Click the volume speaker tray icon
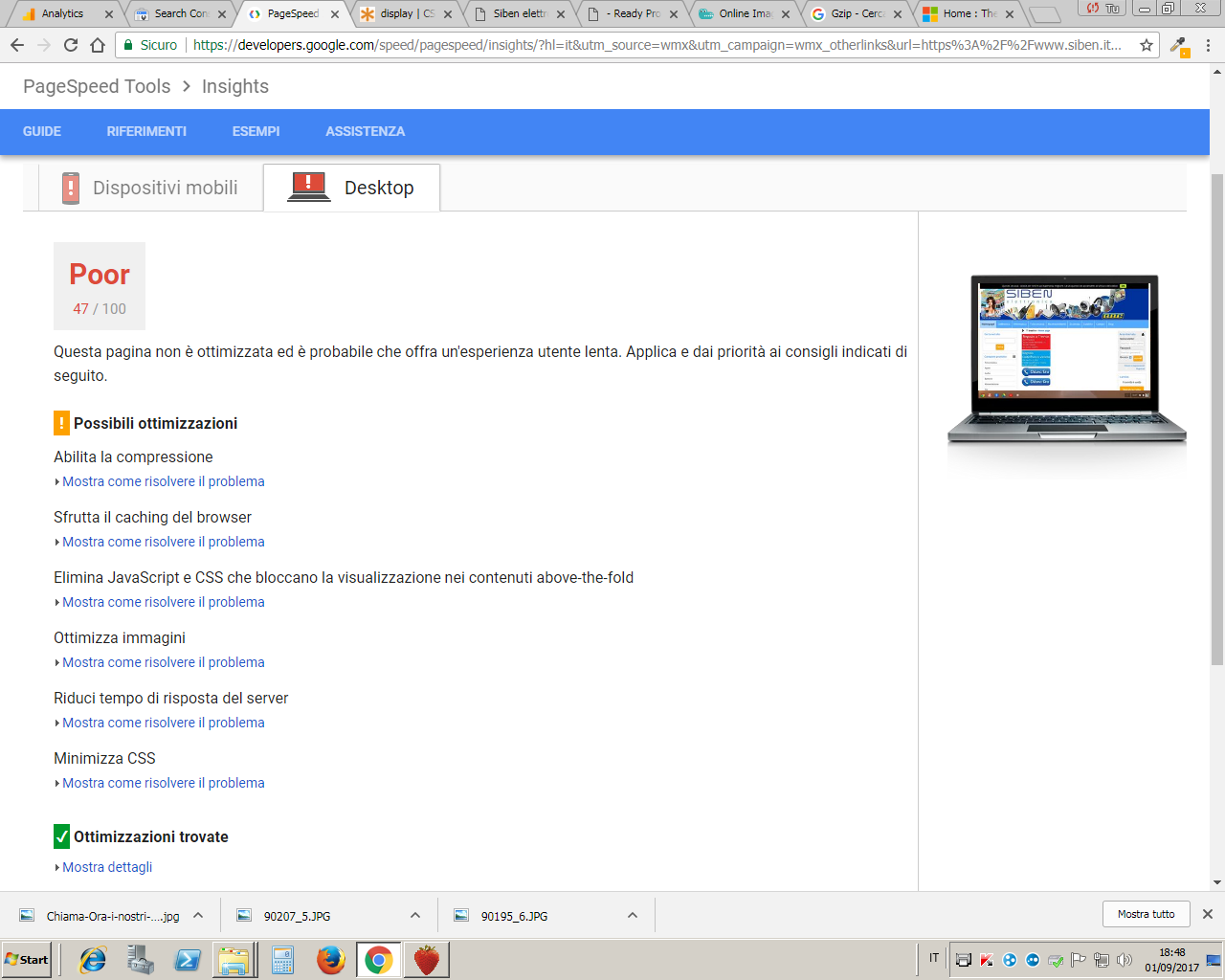Screen dimensions: 1225x980 tap(1125, 960)
